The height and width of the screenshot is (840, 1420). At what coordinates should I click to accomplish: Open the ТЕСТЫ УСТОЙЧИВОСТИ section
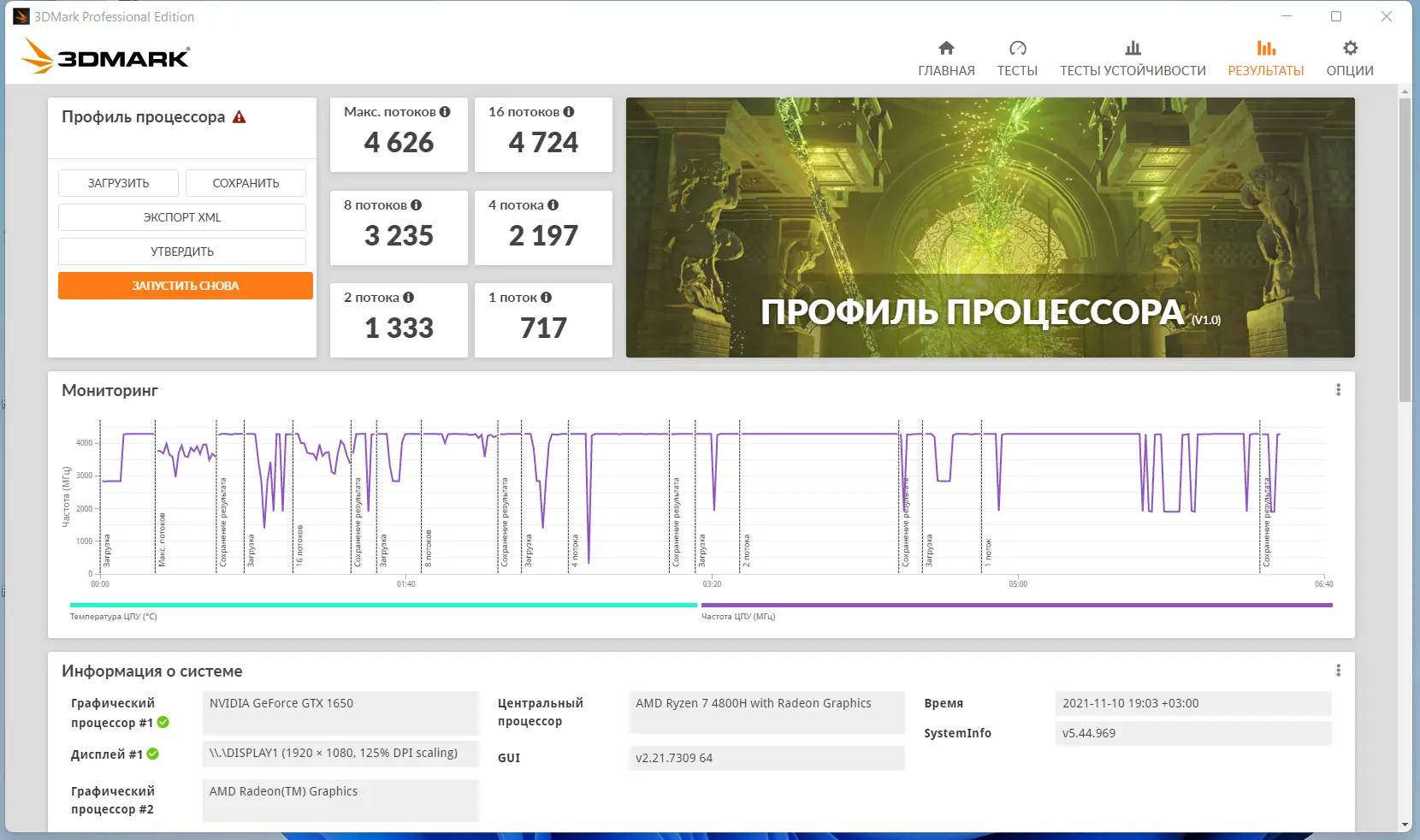click(x=1133, y=71)
